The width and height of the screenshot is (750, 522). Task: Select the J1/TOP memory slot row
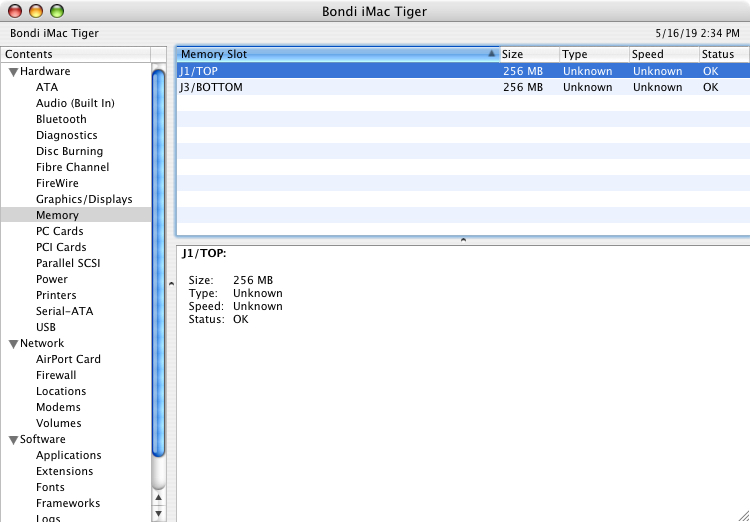click(463, 71)
